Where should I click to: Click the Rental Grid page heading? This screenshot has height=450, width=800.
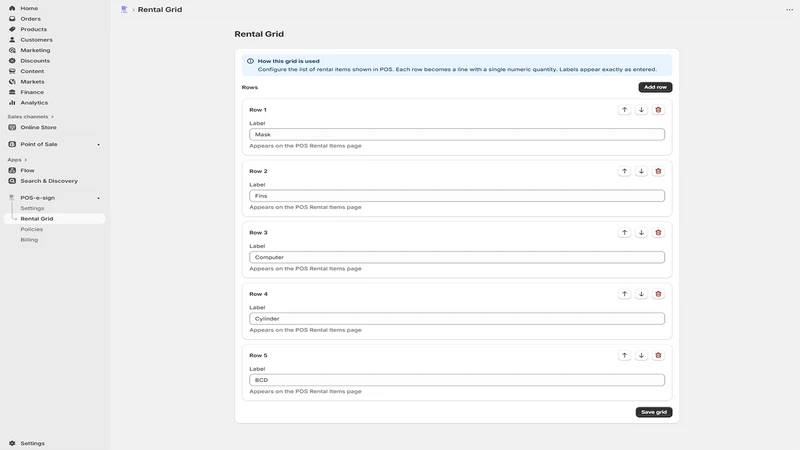259,34
